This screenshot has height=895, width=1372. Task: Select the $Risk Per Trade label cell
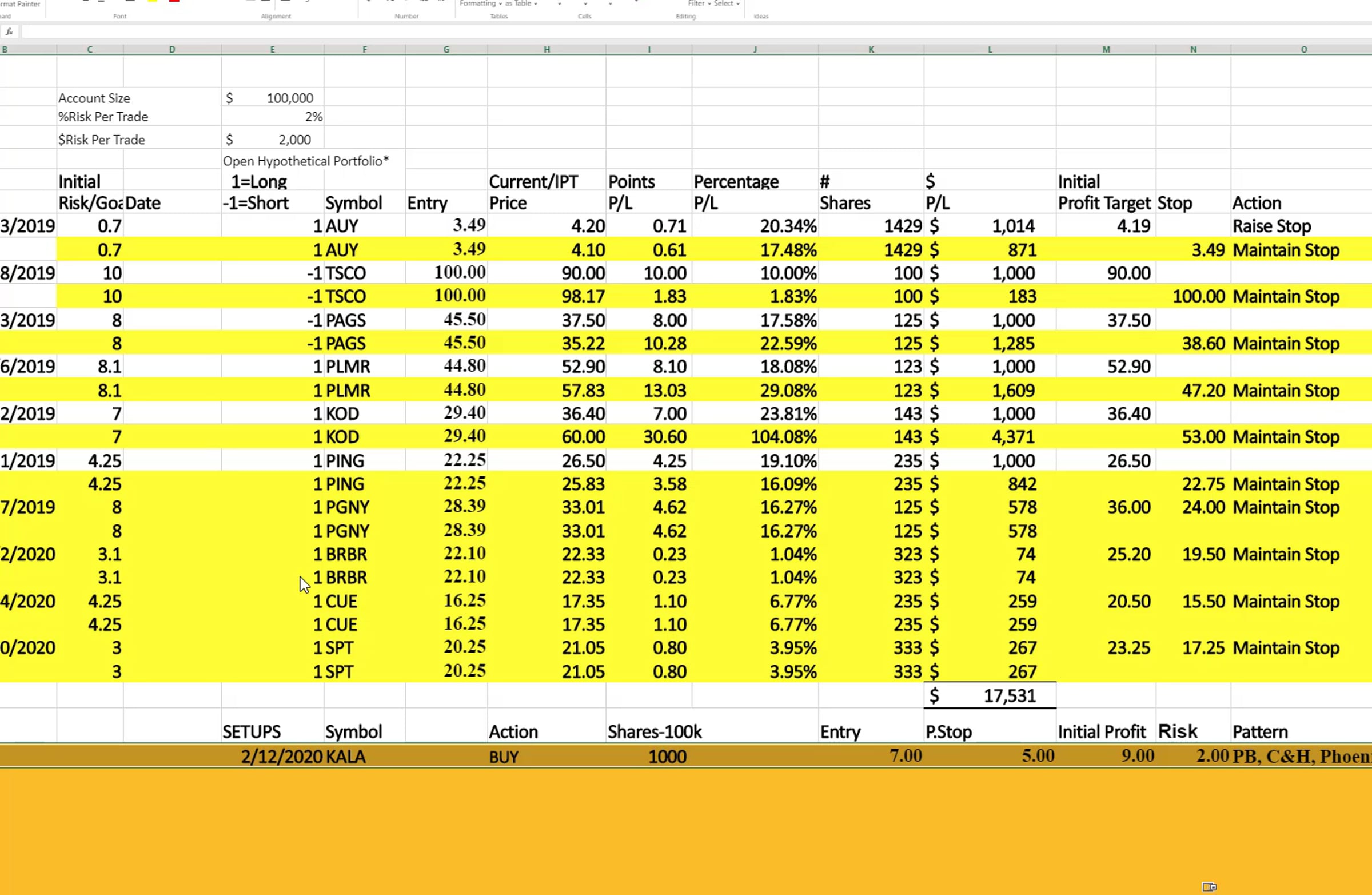(101, 140)
